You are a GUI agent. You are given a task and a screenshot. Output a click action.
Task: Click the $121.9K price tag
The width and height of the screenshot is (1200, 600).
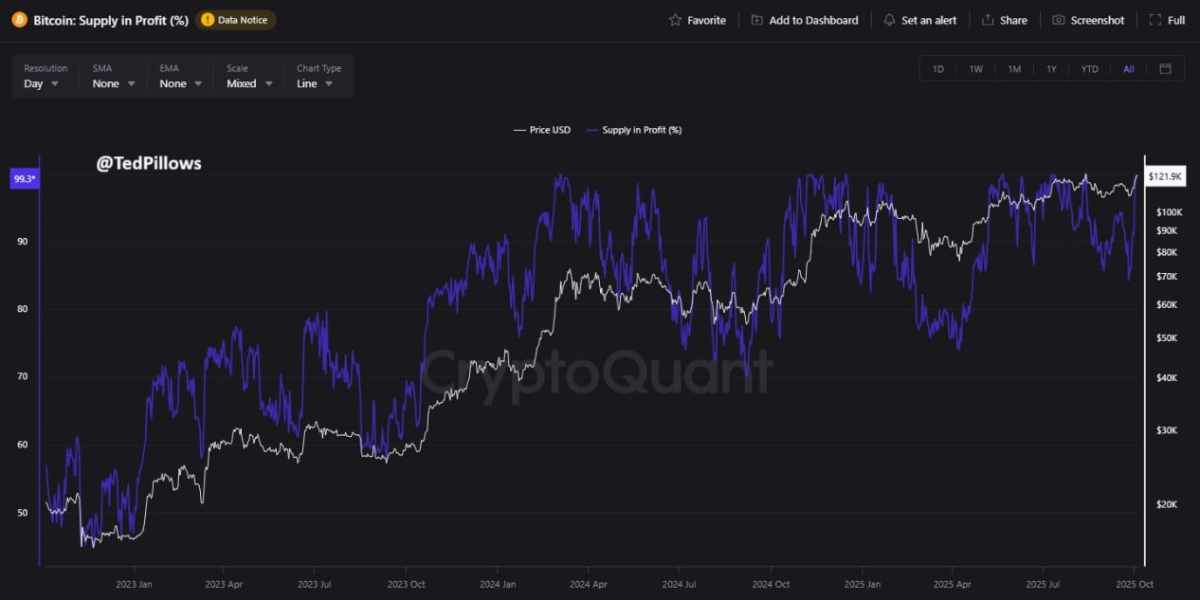click(x=1166, y=177)
